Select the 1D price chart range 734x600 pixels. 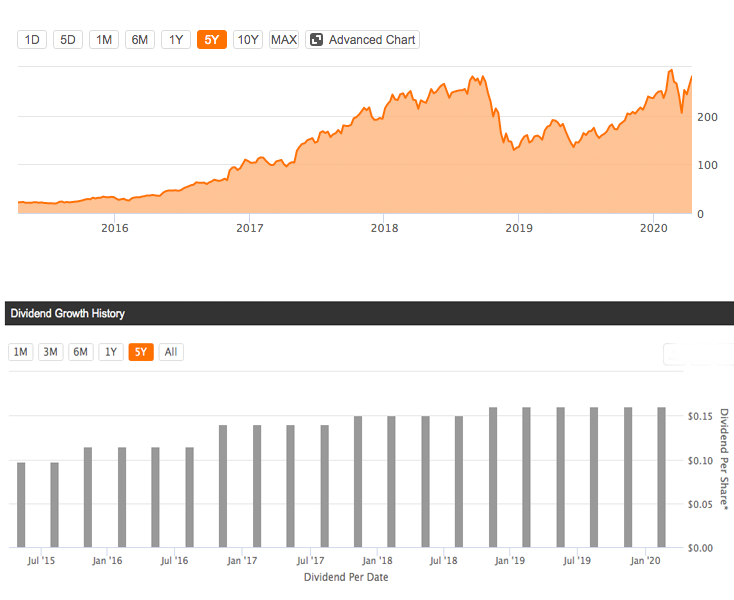coord(32,40)
